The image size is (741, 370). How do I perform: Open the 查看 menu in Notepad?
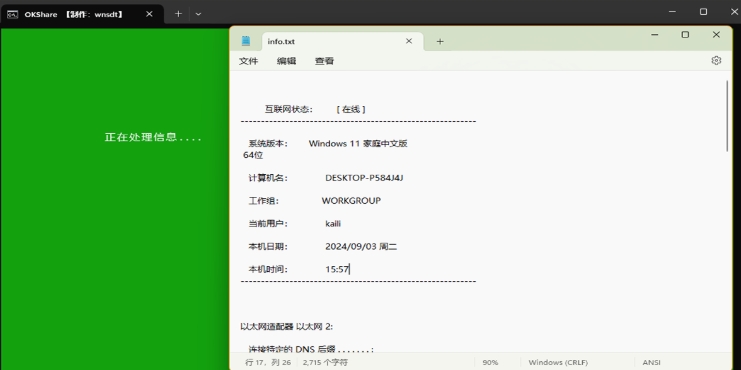tap(324, 61)
